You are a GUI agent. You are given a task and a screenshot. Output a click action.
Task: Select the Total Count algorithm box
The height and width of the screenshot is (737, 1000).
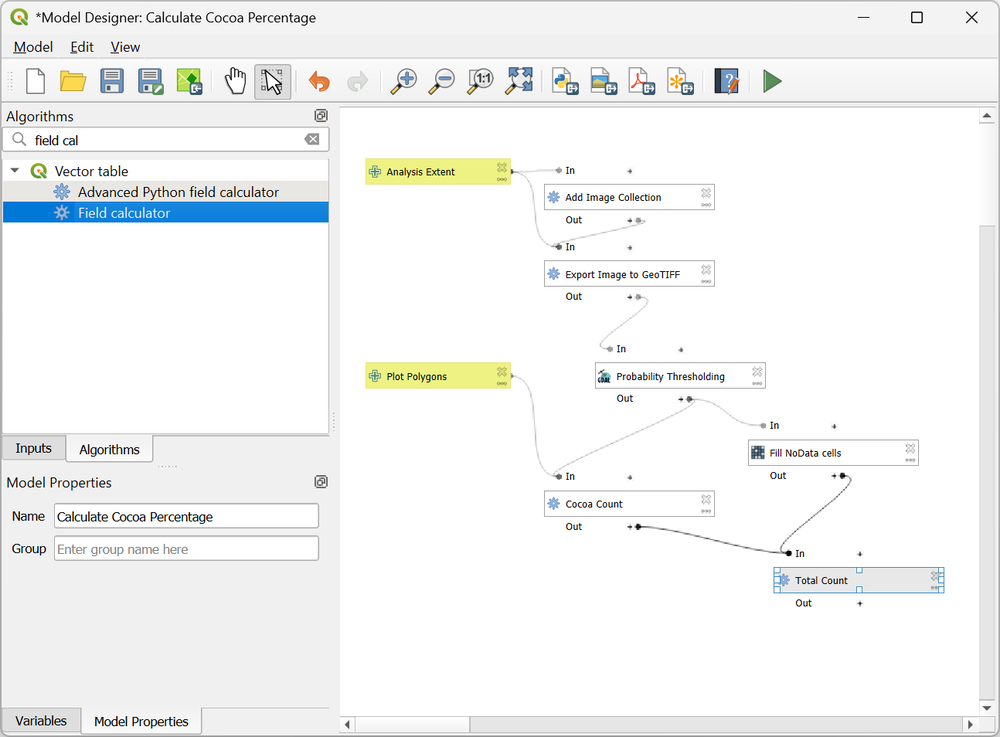pos(858,580)
